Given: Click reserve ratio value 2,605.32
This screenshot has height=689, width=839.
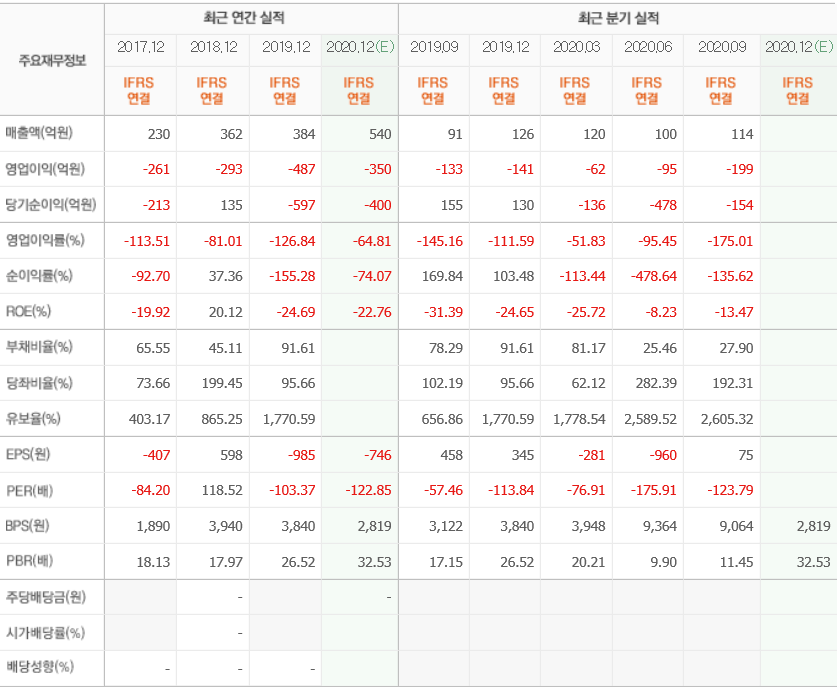Looking at the screenshot, I should [727, 419].
